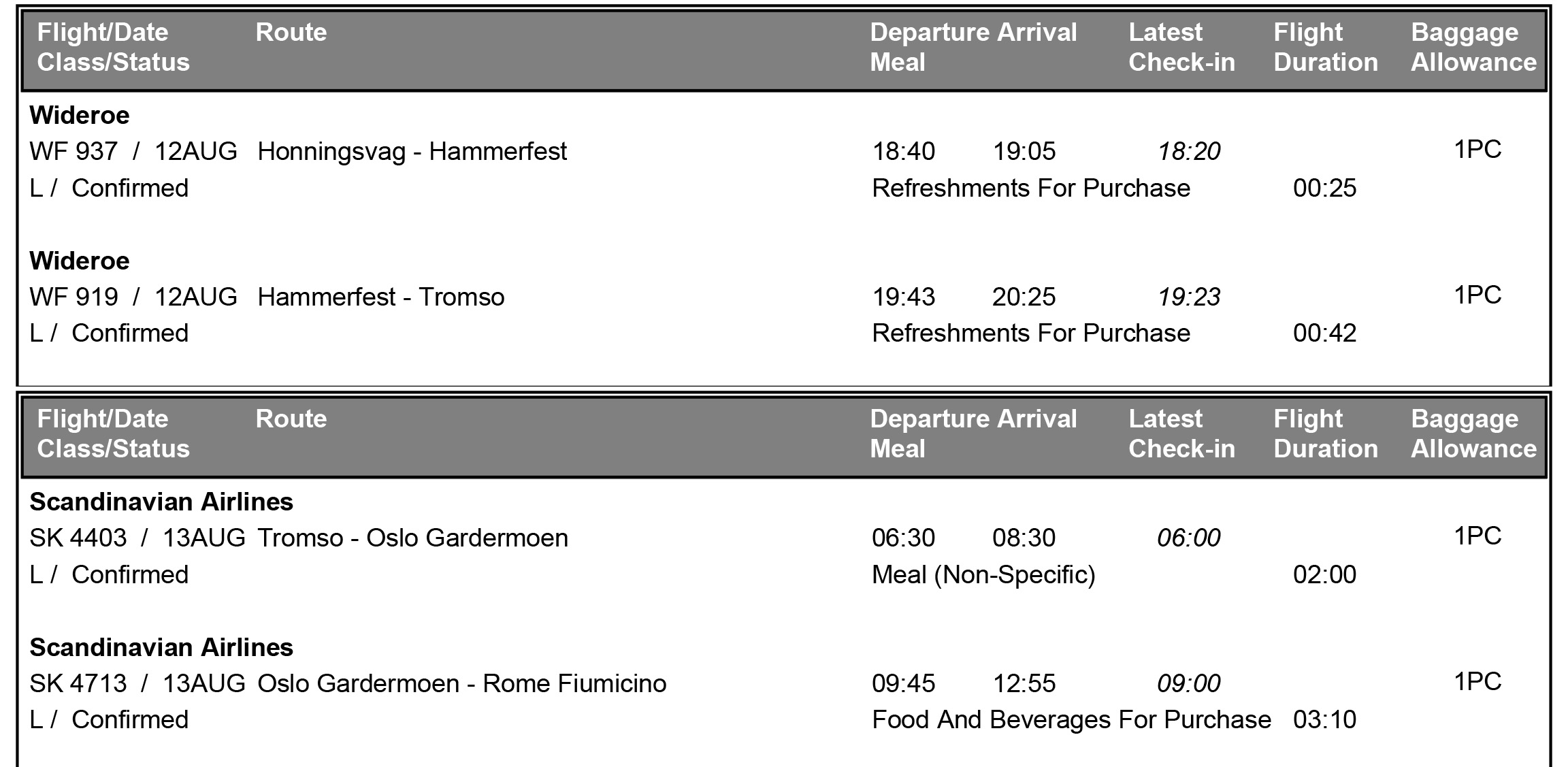Viewport: 1568px width, 767px height.
Task: Click the Meal (Non-Specific) text
Action: point(983,574)
